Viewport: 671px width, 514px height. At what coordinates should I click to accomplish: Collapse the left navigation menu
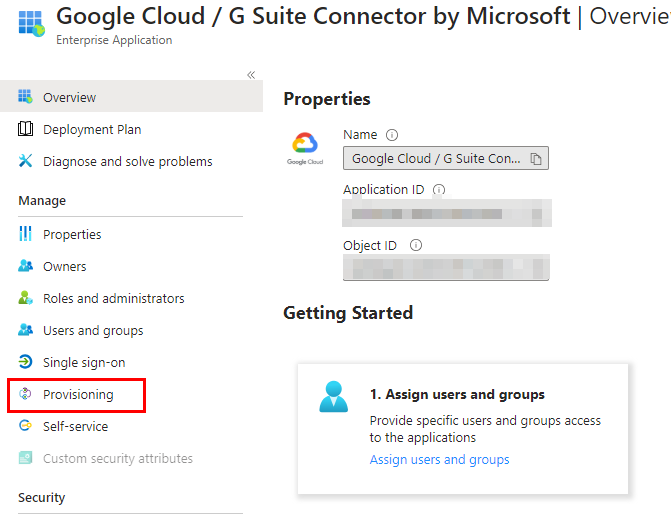click(x=251, y=75)
